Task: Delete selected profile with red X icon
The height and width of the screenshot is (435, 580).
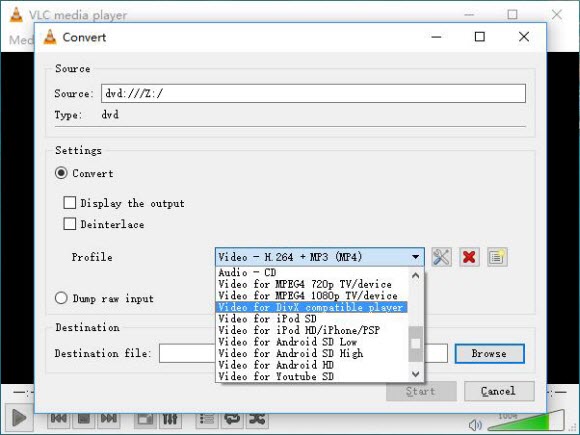Action: pyautogui.click(x=469, y=257)
